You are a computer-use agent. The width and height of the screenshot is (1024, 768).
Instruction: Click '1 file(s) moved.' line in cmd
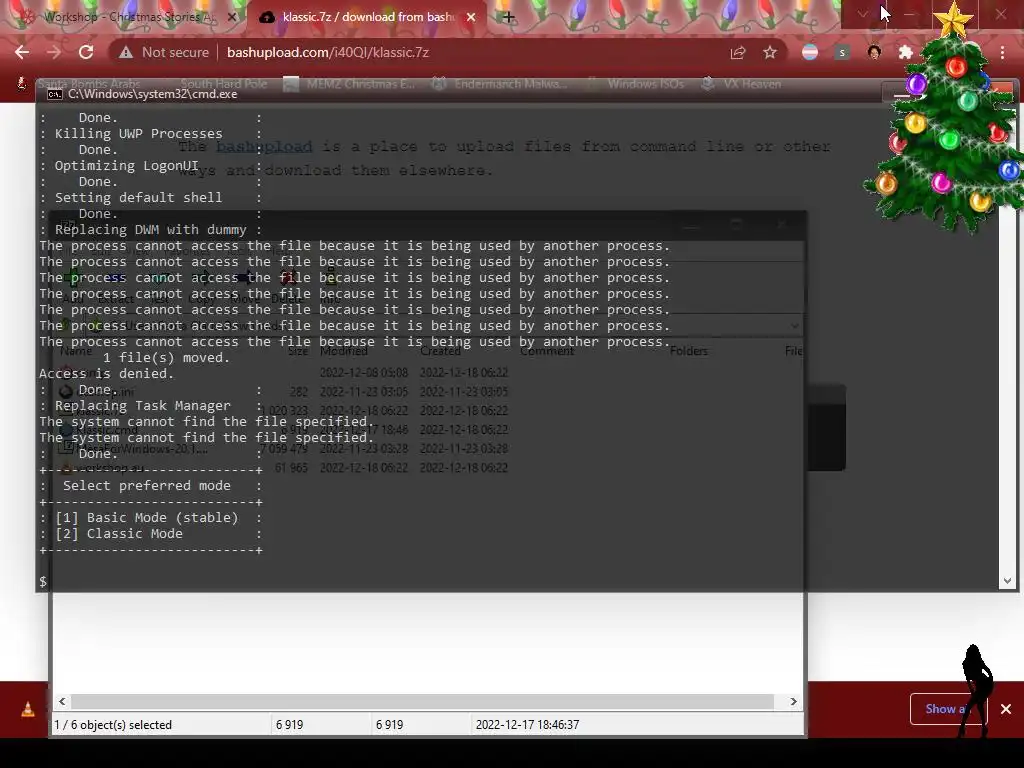pos(167,358)
